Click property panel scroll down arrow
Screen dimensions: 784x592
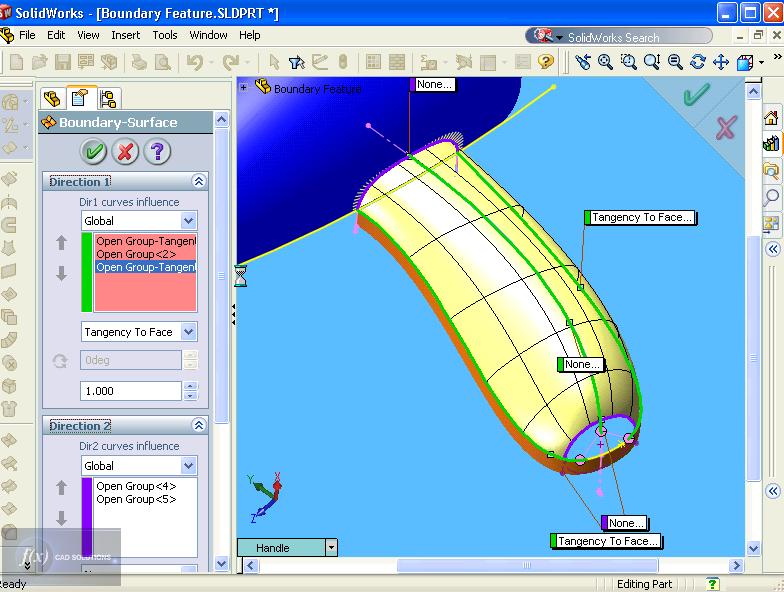pyautogui.click(x=222, y=564)
